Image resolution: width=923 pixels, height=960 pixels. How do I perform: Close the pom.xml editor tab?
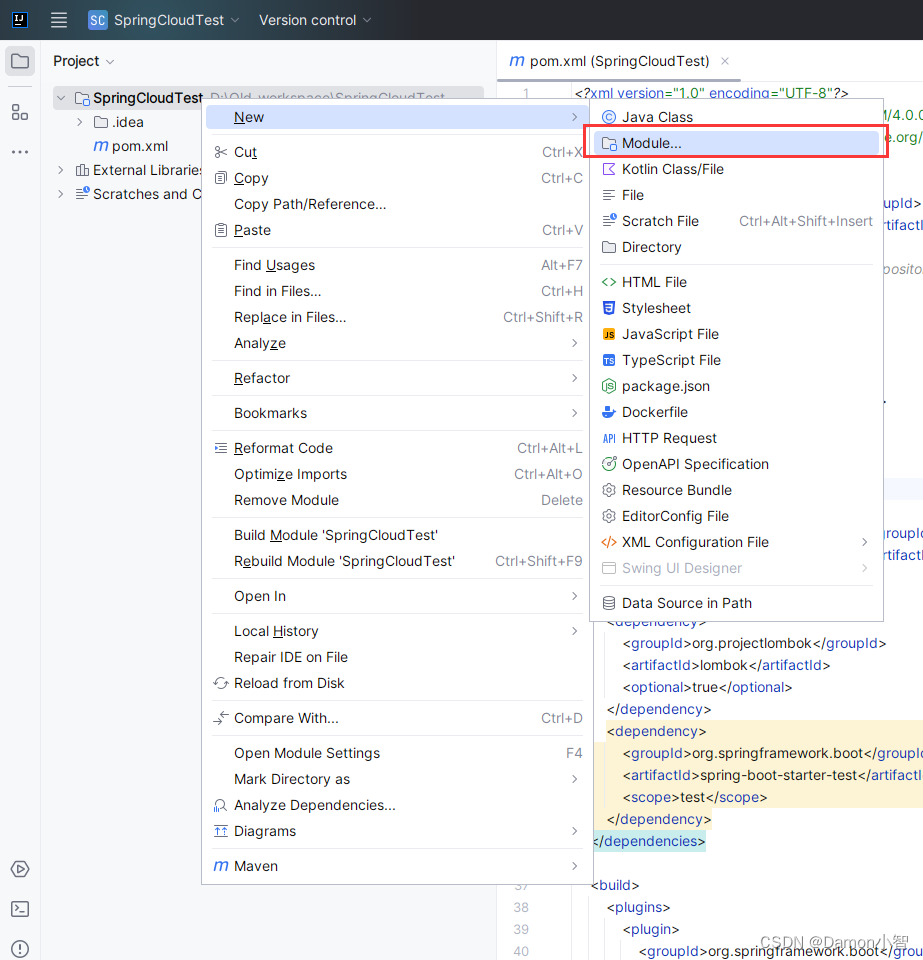click(x=725, y=61)
